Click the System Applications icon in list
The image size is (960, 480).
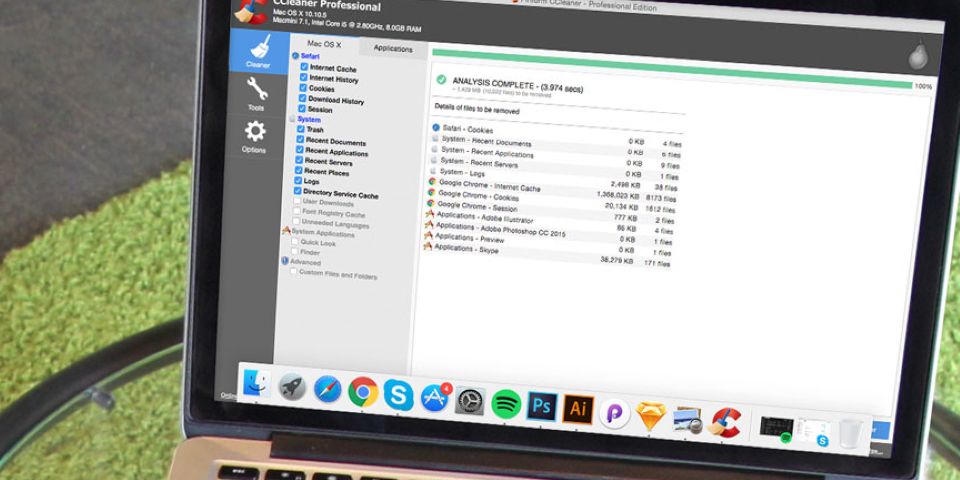point(286,231)
